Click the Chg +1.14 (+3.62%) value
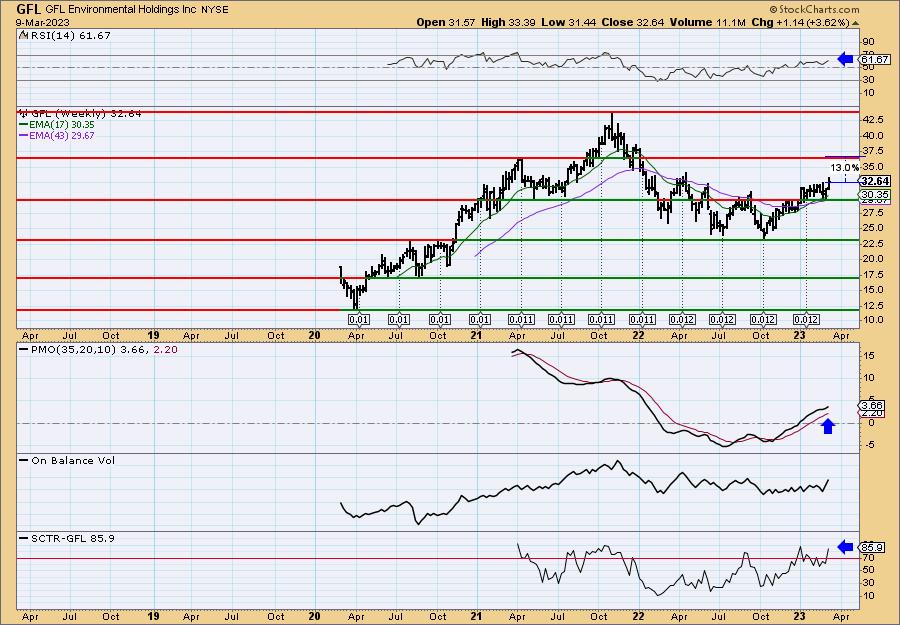This screenshot has height=625, width=900. [x=800, y=22]
